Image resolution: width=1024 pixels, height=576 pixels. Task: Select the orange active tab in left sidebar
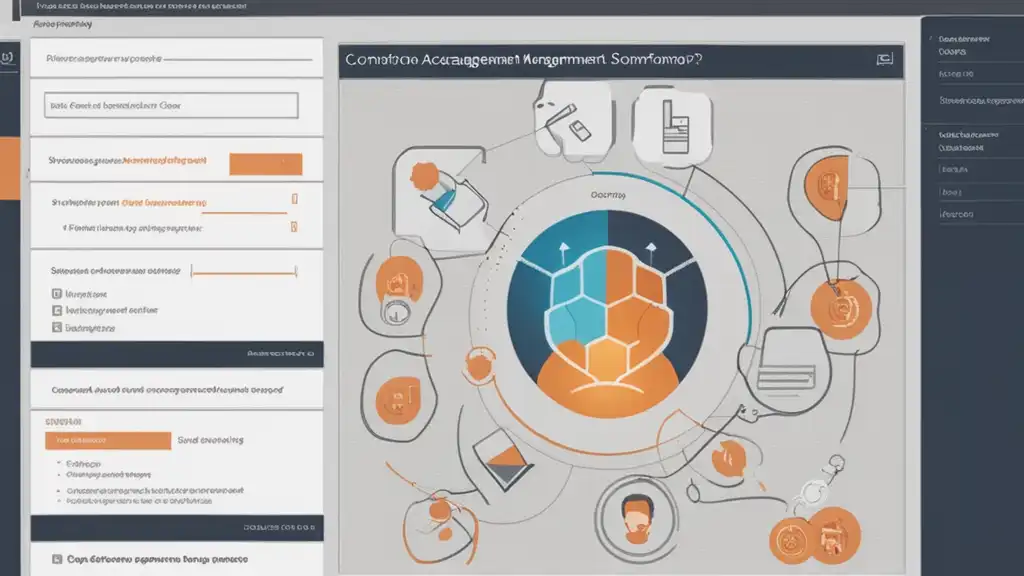pyautogui.click(x=10, y=168)
